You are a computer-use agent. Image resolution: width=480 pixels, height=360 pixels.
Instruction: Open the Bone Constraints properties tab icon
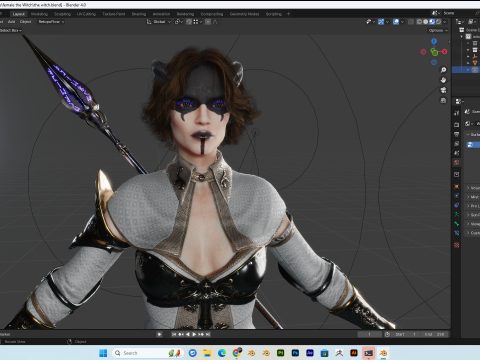(x=456, y=233)
